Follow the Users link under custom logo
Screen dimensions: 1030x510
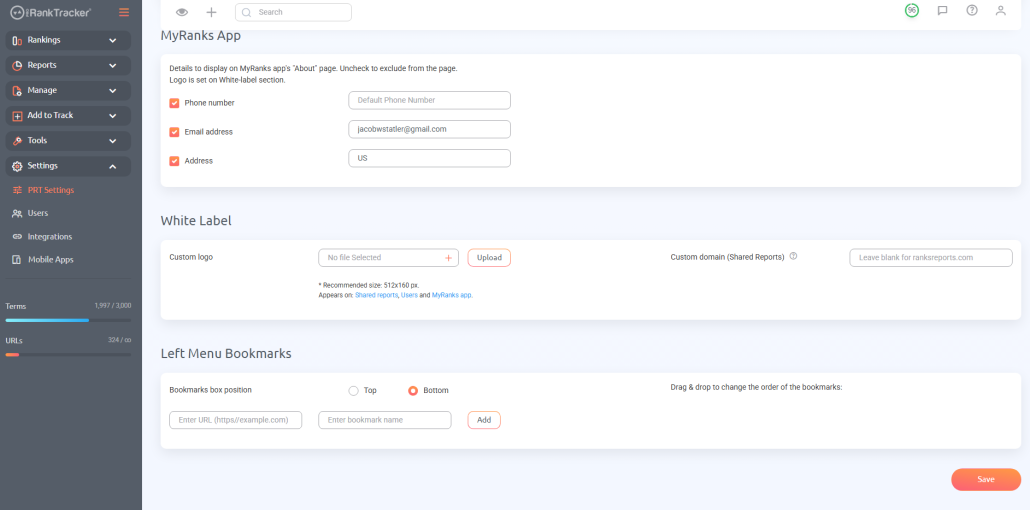[409, 296]
